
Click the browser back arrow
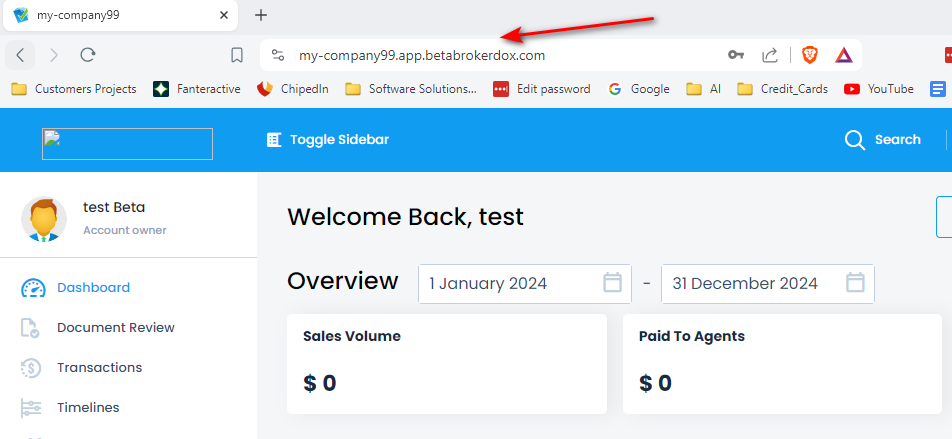[20, 55]
